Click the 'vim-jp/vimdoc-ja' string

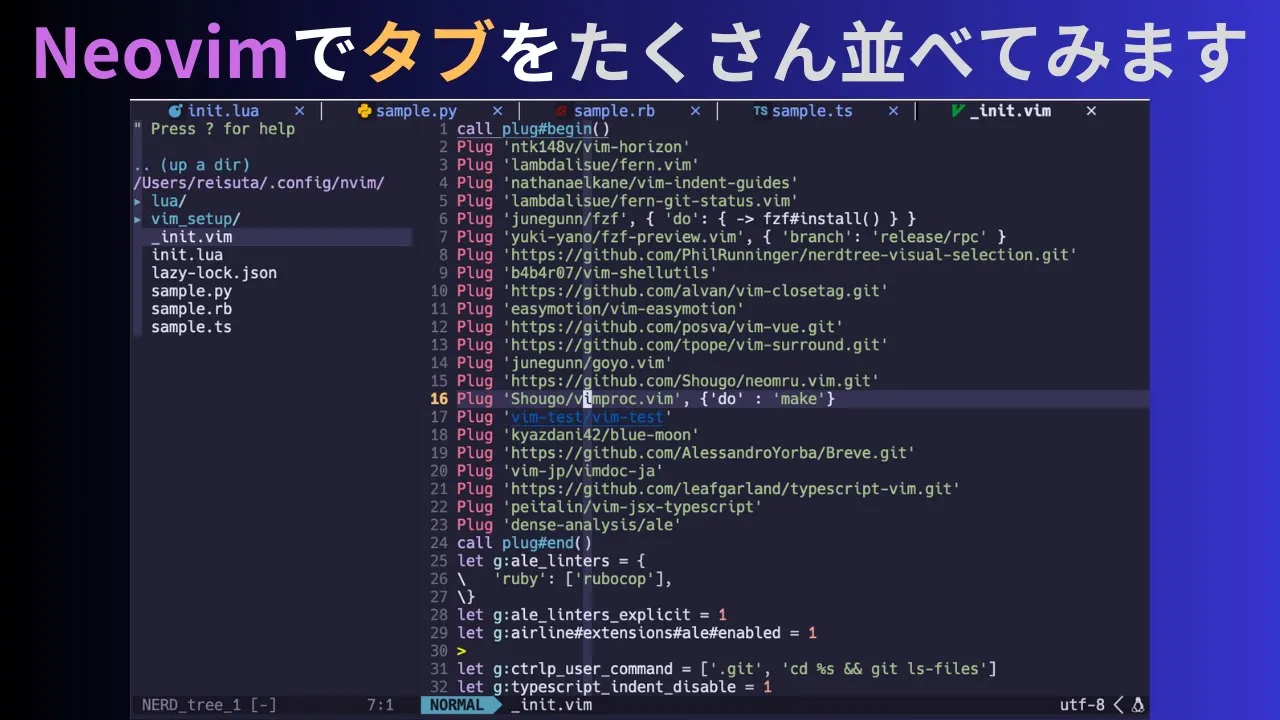click(x=582, y=471)
